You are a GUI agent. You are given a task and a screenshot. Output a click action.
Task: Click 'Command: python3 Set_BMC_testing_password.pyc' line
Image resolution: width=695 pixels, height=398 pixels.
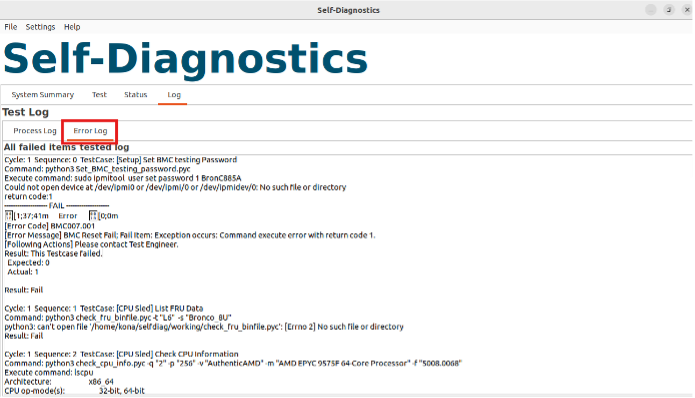(x=98, y=169)
